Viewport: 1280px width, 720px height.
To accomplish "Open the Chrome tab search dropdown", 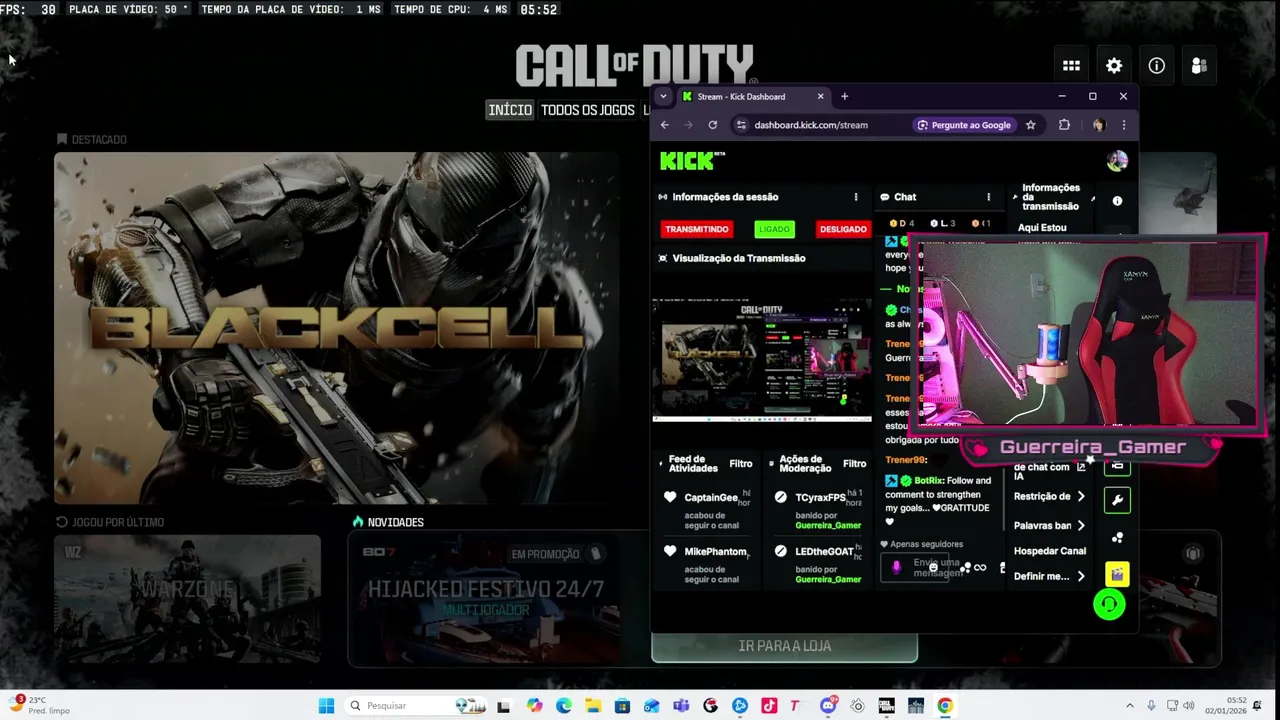I will [663, 97].
